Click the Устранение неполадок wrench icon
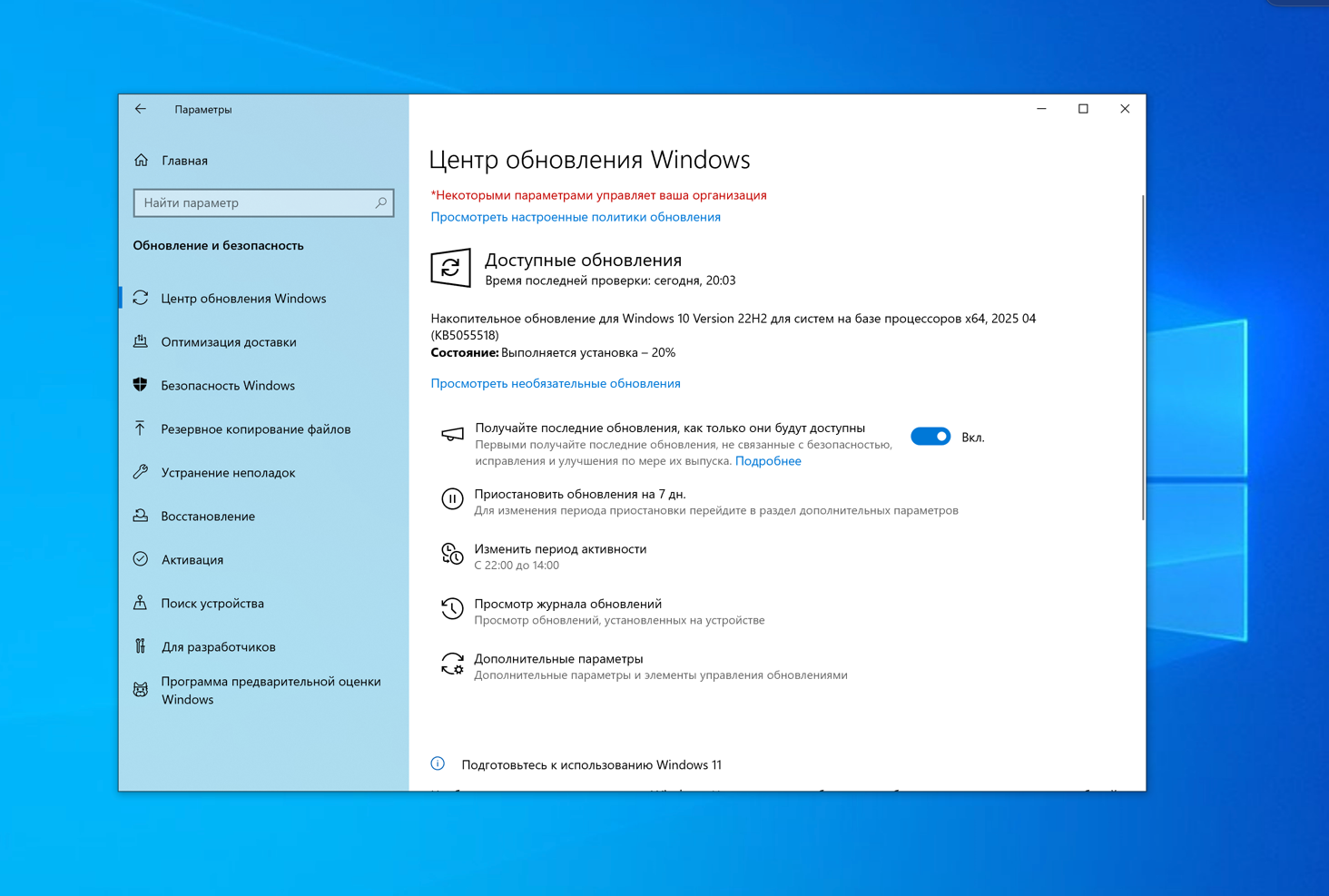 (141, 472)
